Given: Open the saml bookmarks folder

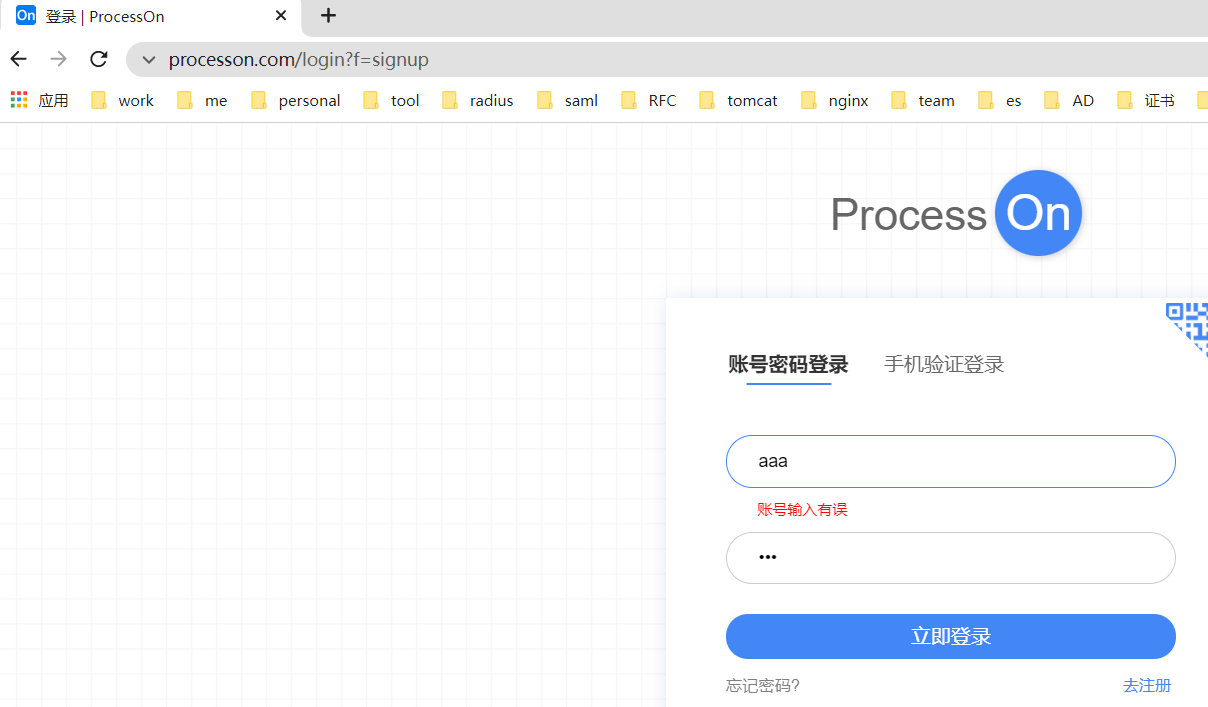Looking at the screenshot, I should coord(568,100).
